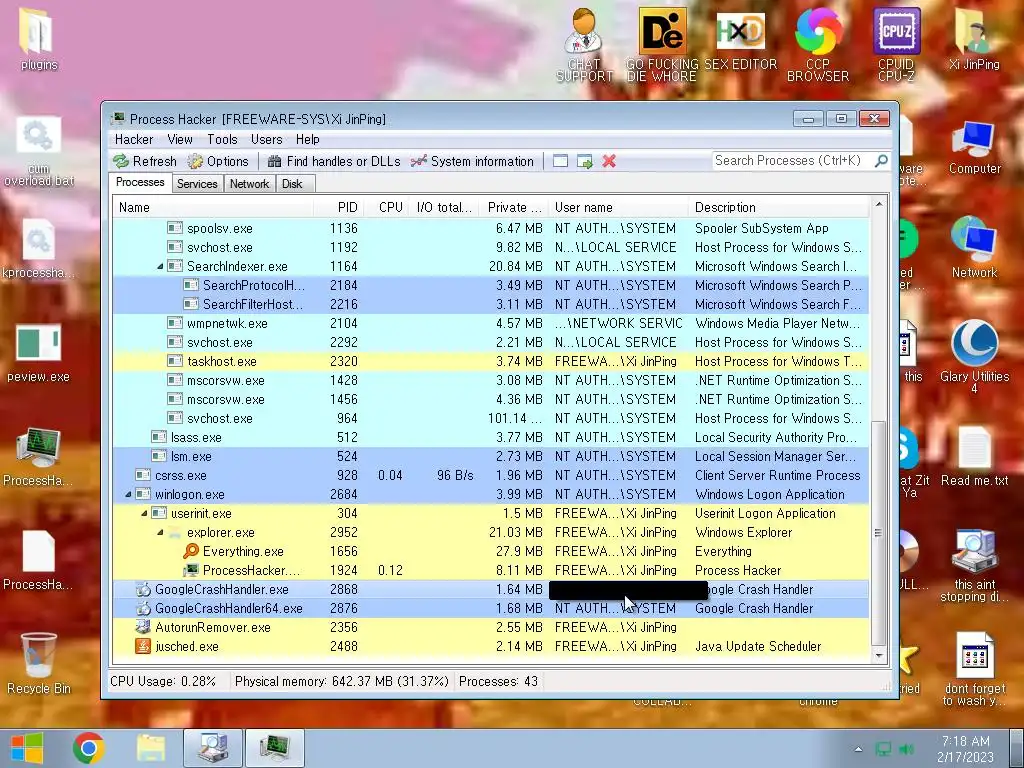Select the jusched.exe Java icon
The width and height of the screenshot is (1024, 768).
[x=143, y=646]
